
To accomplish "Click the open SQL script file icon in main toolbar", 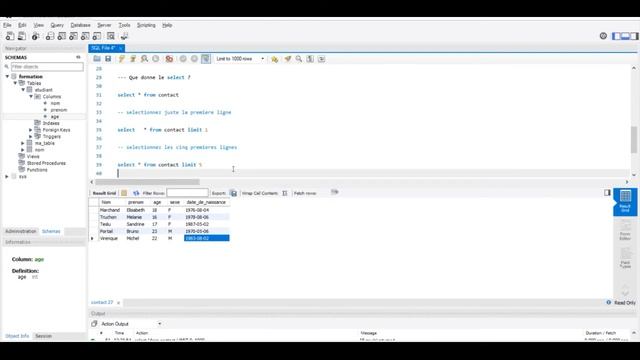I will pos(22,36).
